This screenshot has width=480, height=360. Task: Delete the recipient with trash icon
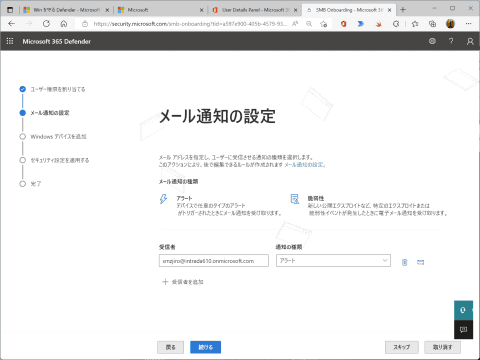tap(405, 262)
